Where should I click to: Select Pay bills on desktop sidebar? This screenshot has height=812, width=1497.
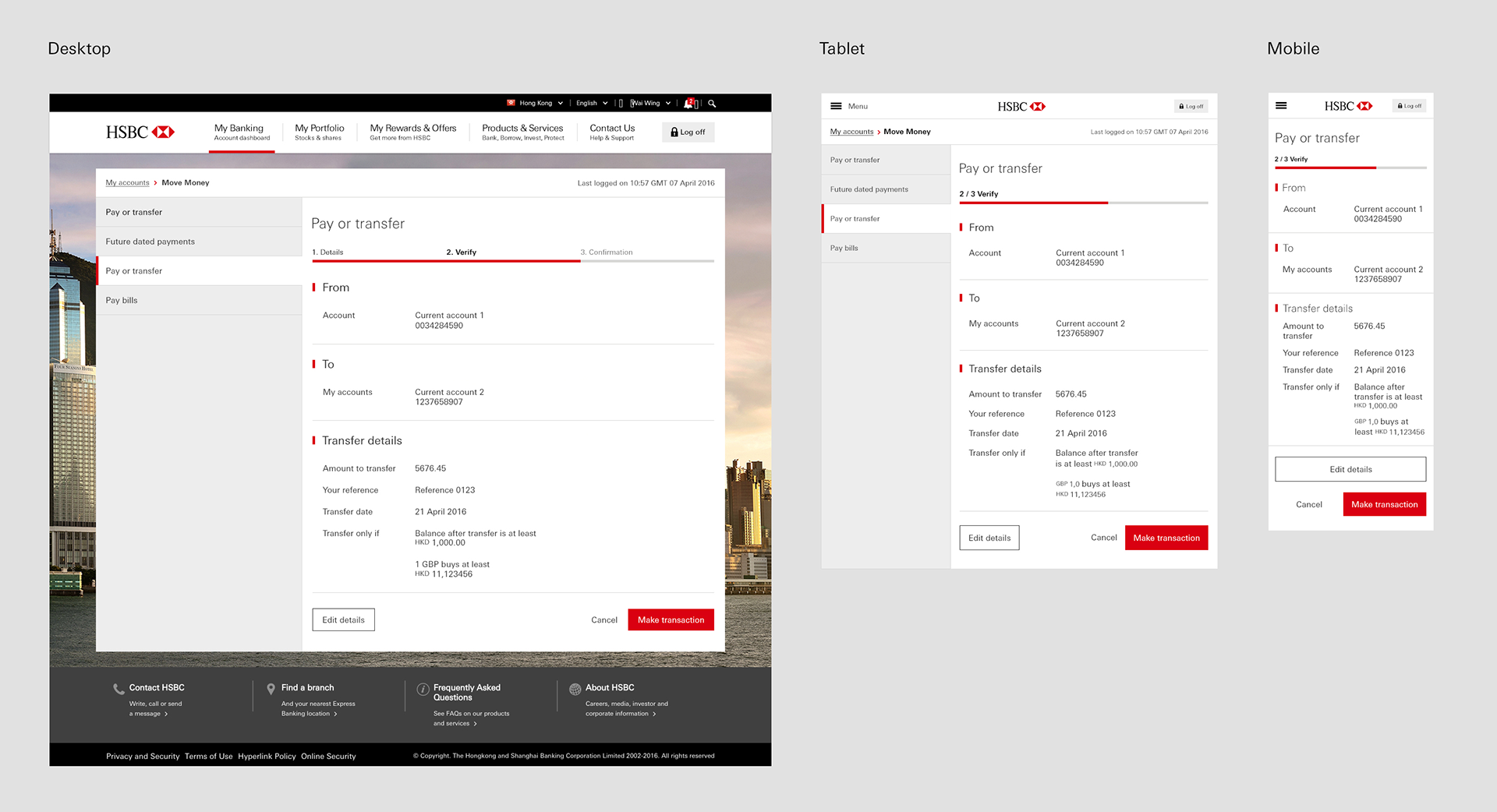click(199, 300)
